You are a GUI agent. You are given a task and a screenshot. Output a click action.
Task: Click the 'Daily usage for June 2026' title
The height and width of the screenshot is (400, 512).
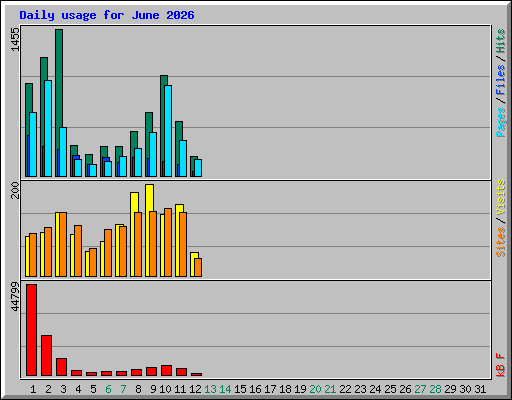107,15
